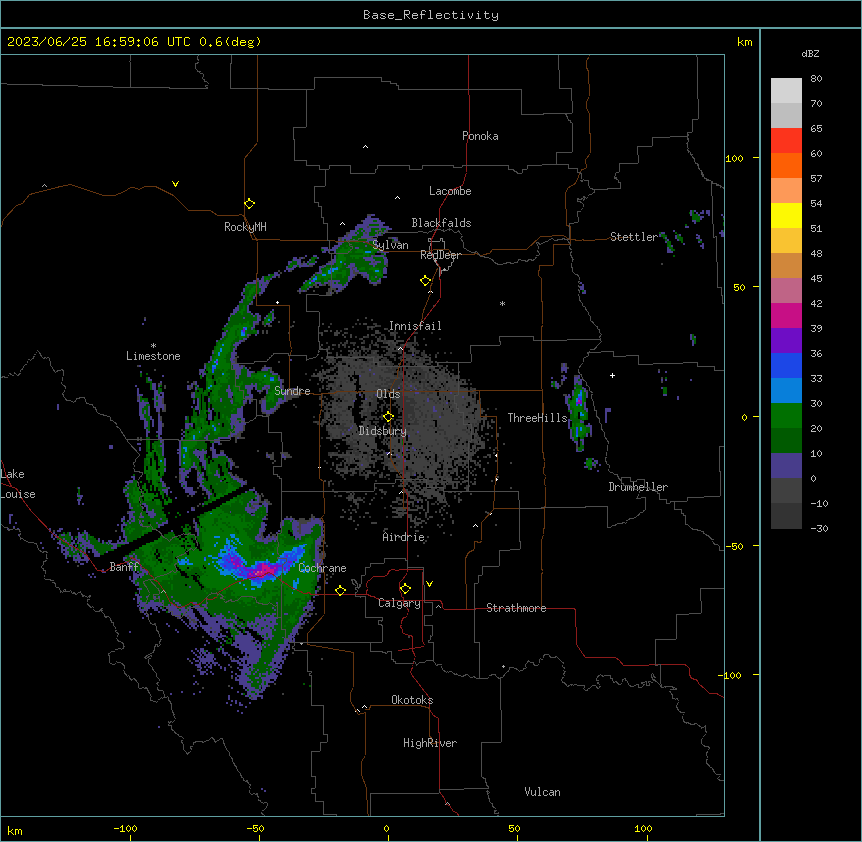Screen dimensions: 862x842
Task: Click the yellow V marker northwest of RockyMH
Action: tap(175, 184)
